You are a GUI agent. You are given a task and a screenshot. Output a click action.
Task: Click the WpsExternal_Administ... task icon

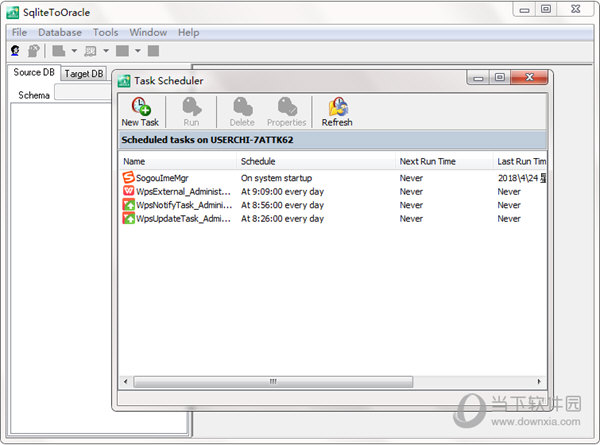129,191
